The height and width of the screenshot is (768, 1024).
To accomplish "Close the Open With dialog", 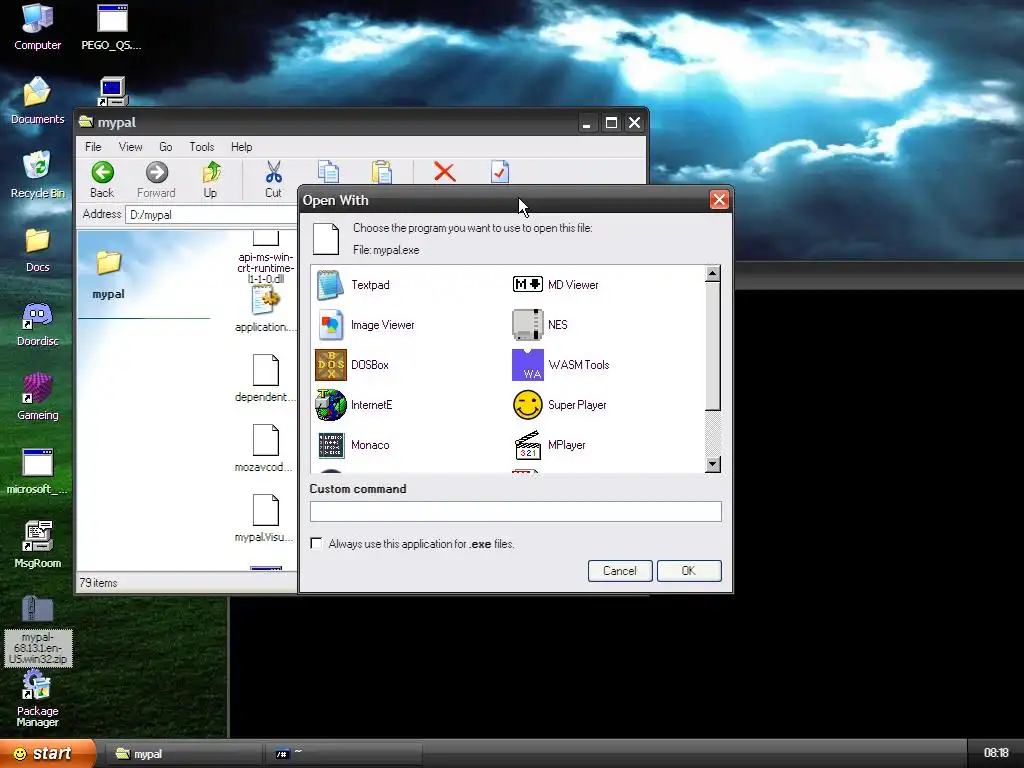I will pyautogui.click(x=719, y=200).
